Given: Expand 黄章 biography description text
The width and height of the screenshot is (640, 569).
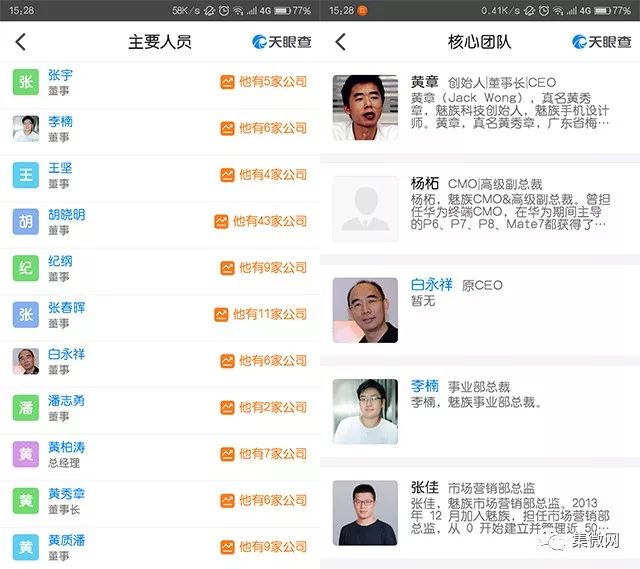Looking at the screenshot, I should tap(510, 110).
